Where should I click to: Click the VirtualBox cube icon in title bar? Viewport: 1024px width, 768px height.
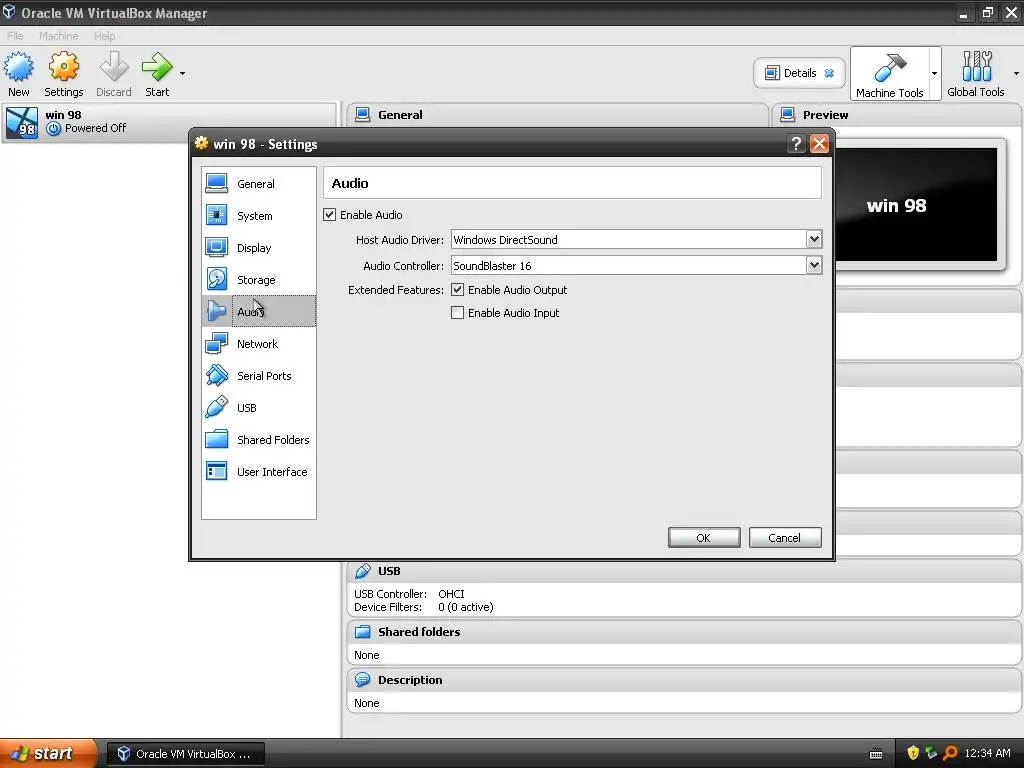[9, 12]
